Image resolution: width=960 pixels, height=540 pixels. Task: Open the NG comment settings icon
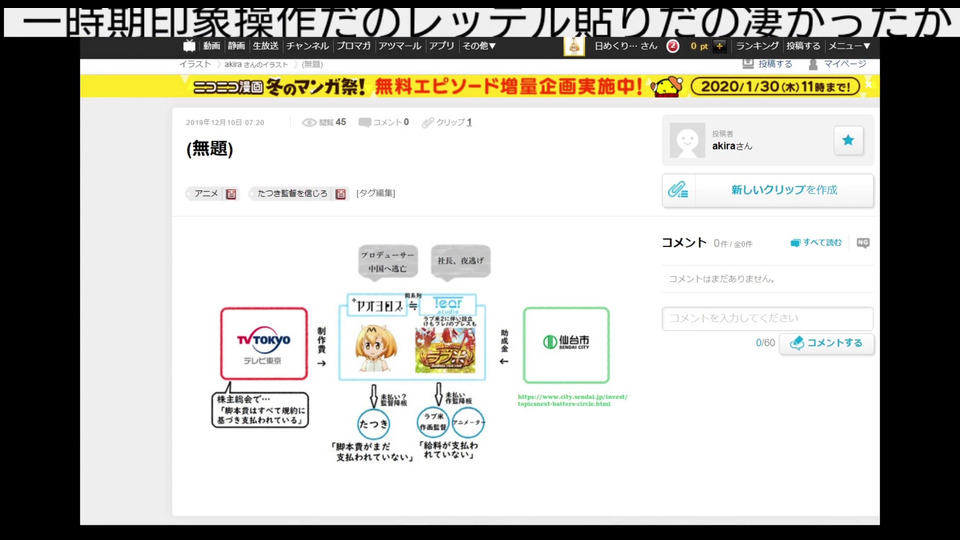(x=863, y=242)
